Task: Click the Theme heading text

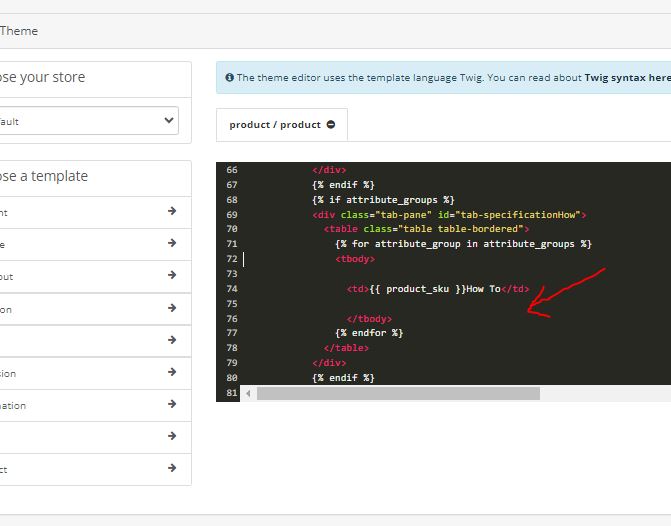Action: click(x=19, y=31)
